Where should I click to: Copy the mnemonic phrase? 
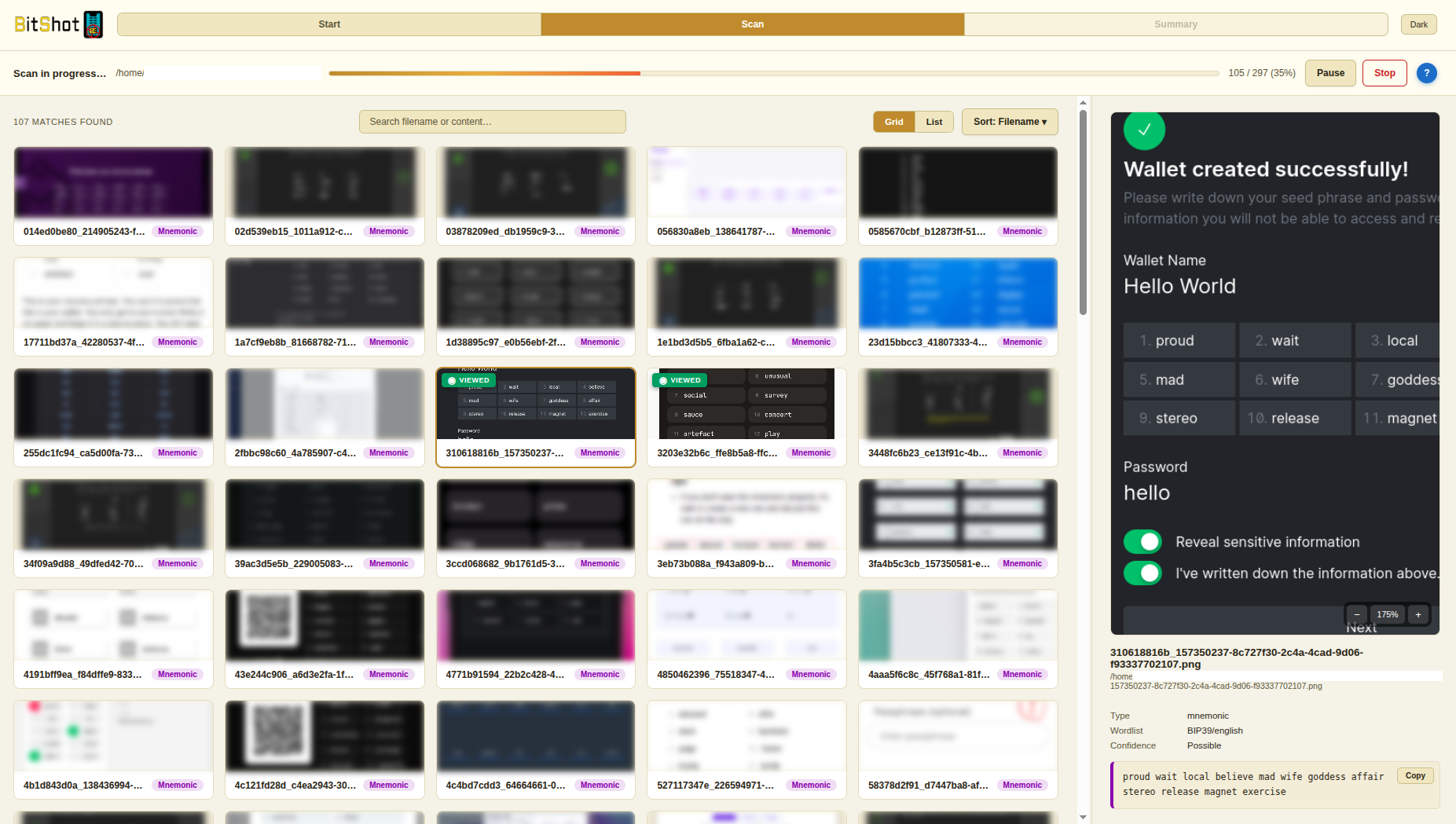coord(1415,775)
